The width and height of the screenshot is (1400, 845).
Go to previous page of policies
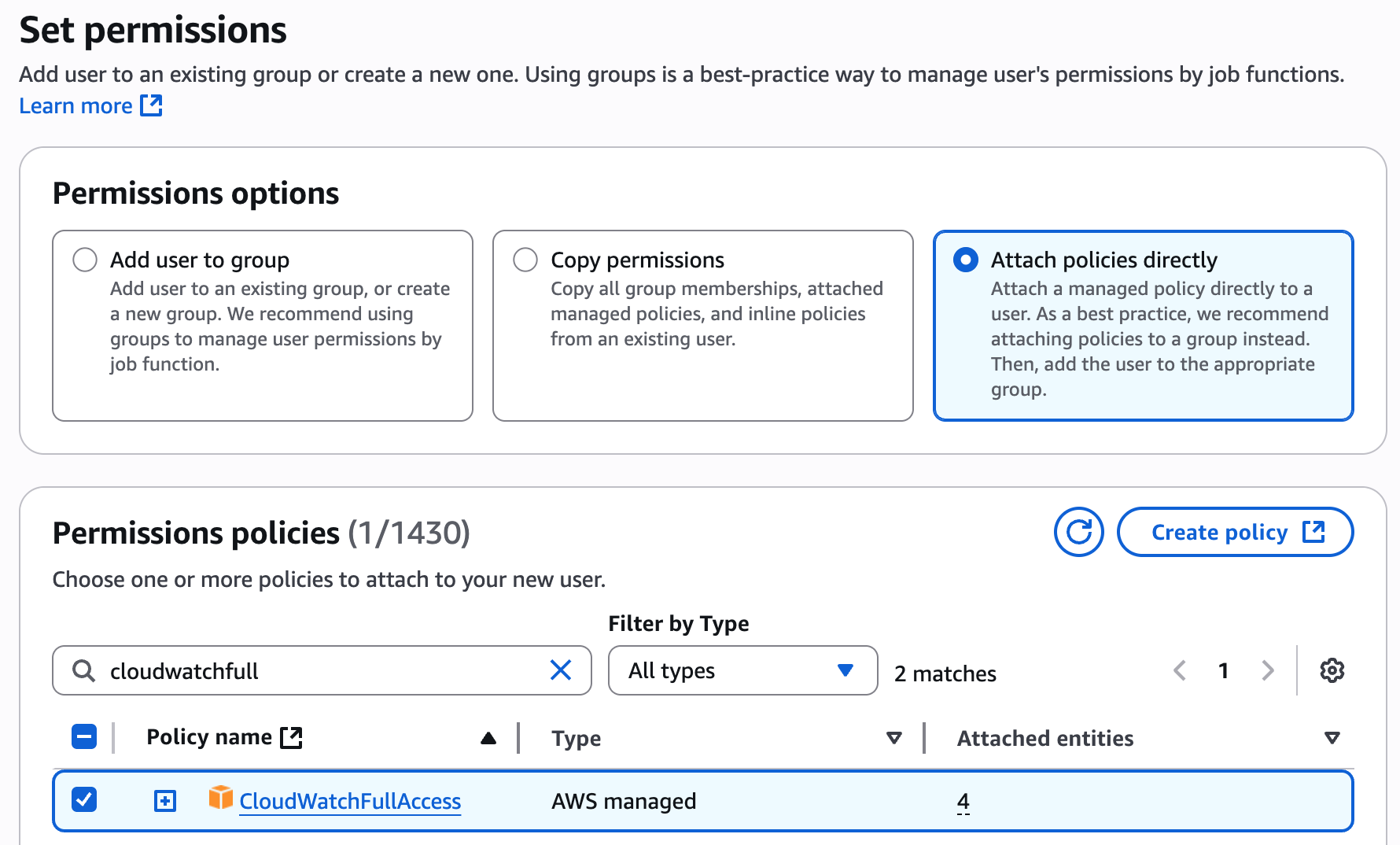point(1179,670)
